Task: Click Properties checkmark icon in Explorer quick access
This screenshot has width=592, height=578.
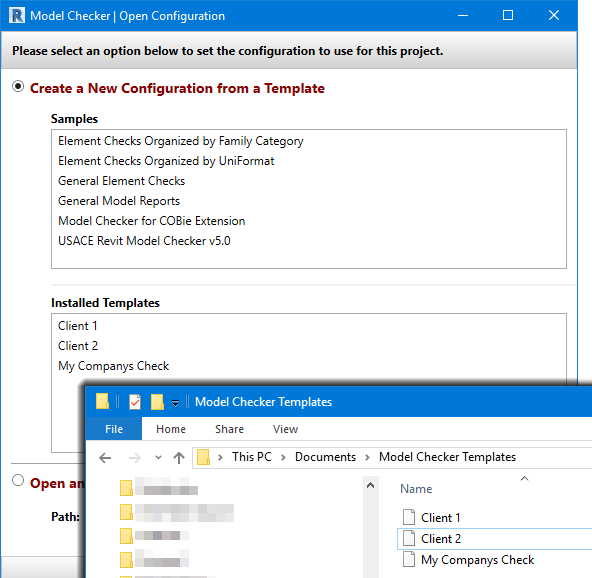Action: coord(135,402)
